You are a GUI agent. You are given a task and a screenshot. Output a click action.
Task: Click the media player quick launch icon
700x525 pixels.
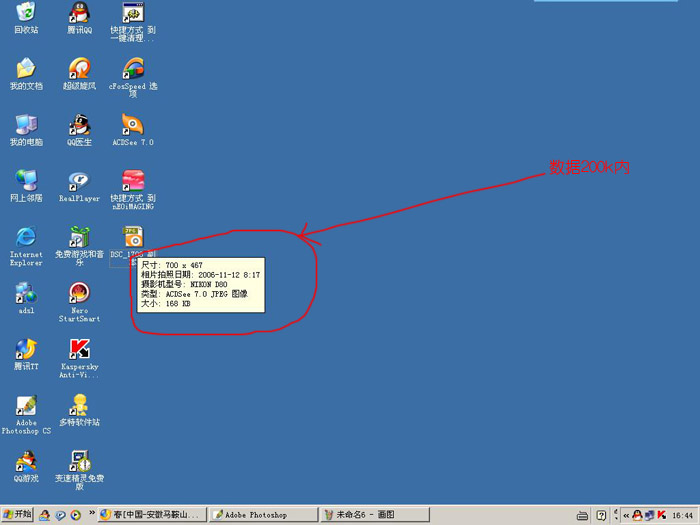pyautogui.click(x=76, y=515)
